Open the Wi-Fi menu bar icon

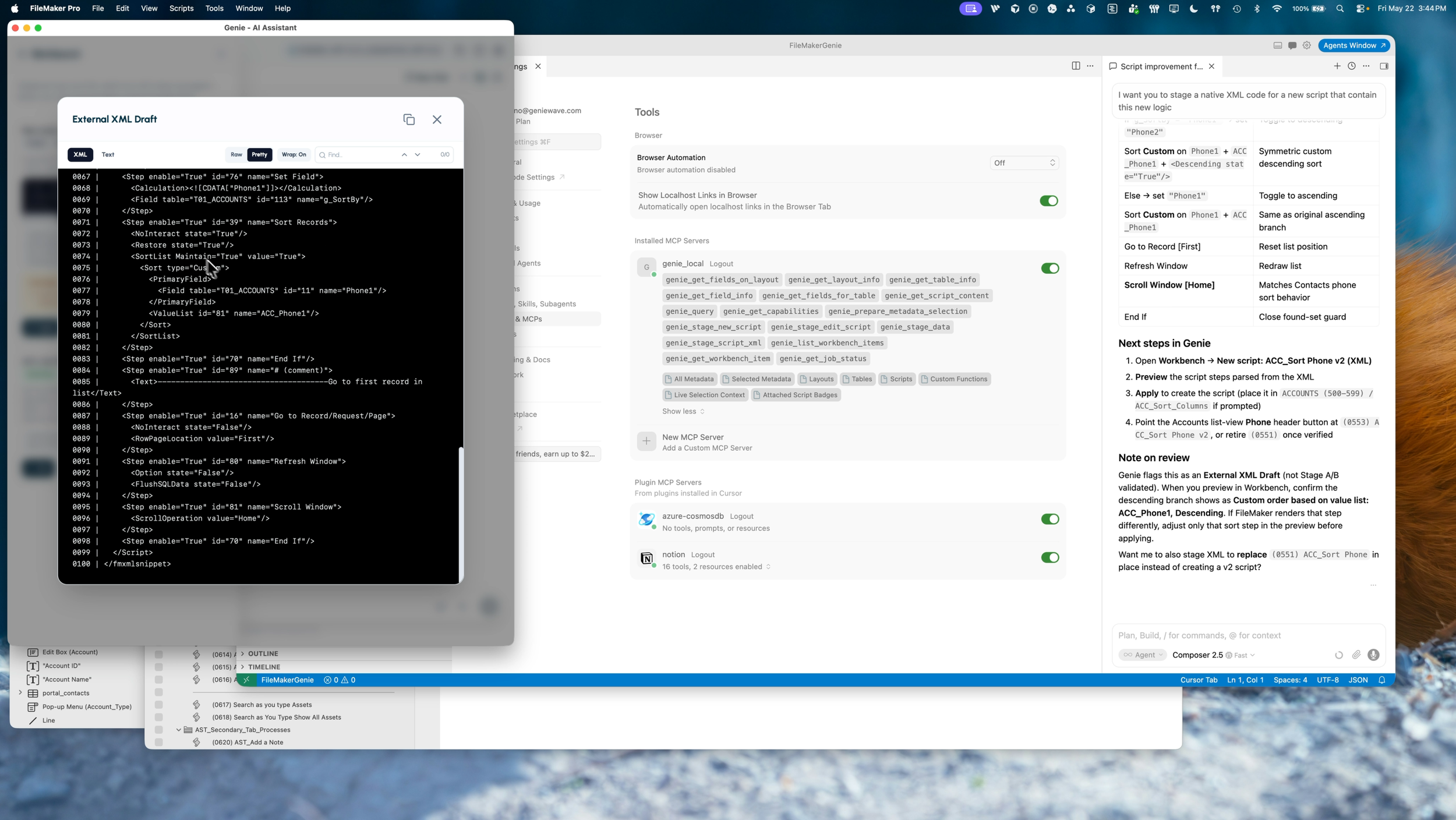coord(1277,8)
